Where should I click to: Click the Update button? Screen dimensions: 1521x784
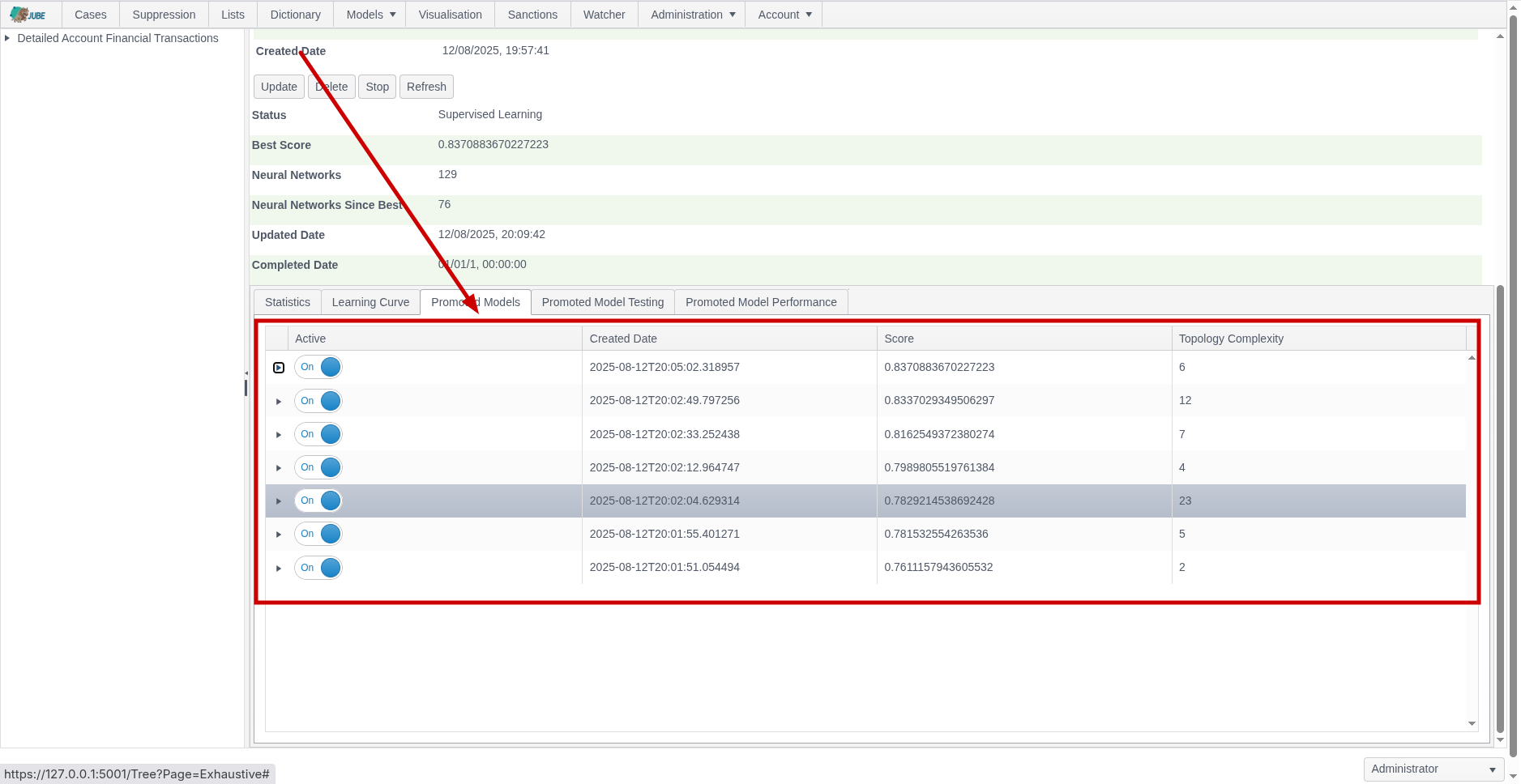[x=279, y=87]
